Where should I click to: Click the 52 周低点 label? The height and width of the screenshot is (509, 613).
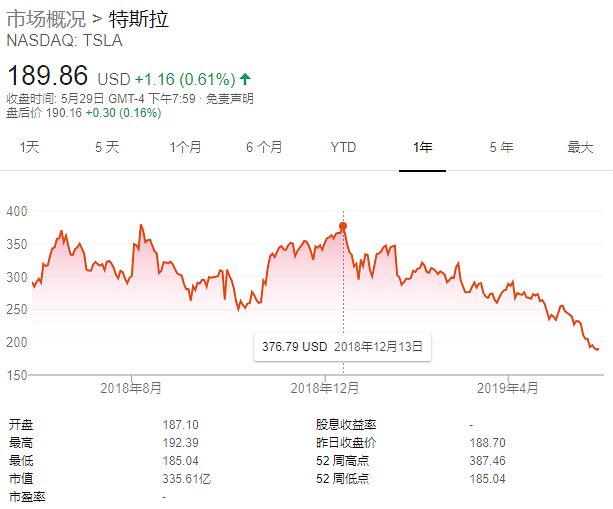click(x=342, y=479)
